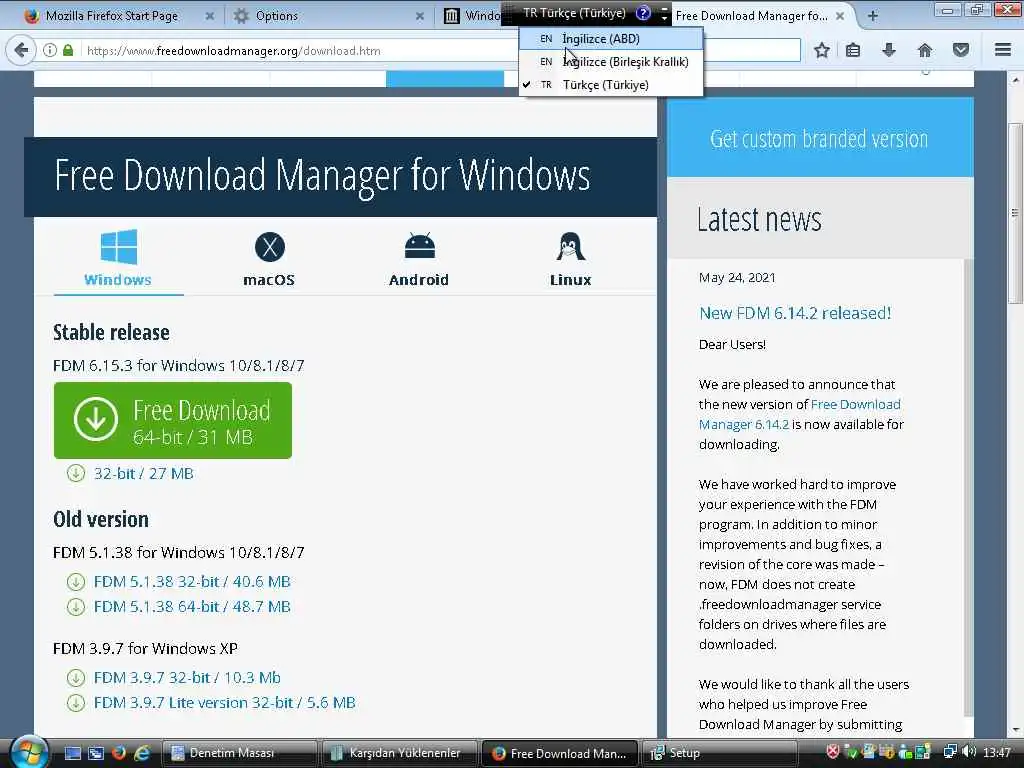Click download icon beside 32-bit / 27 MB
Image resolution: width=1024 pixels, height=768 pixels.
click(x=76, y=473)
